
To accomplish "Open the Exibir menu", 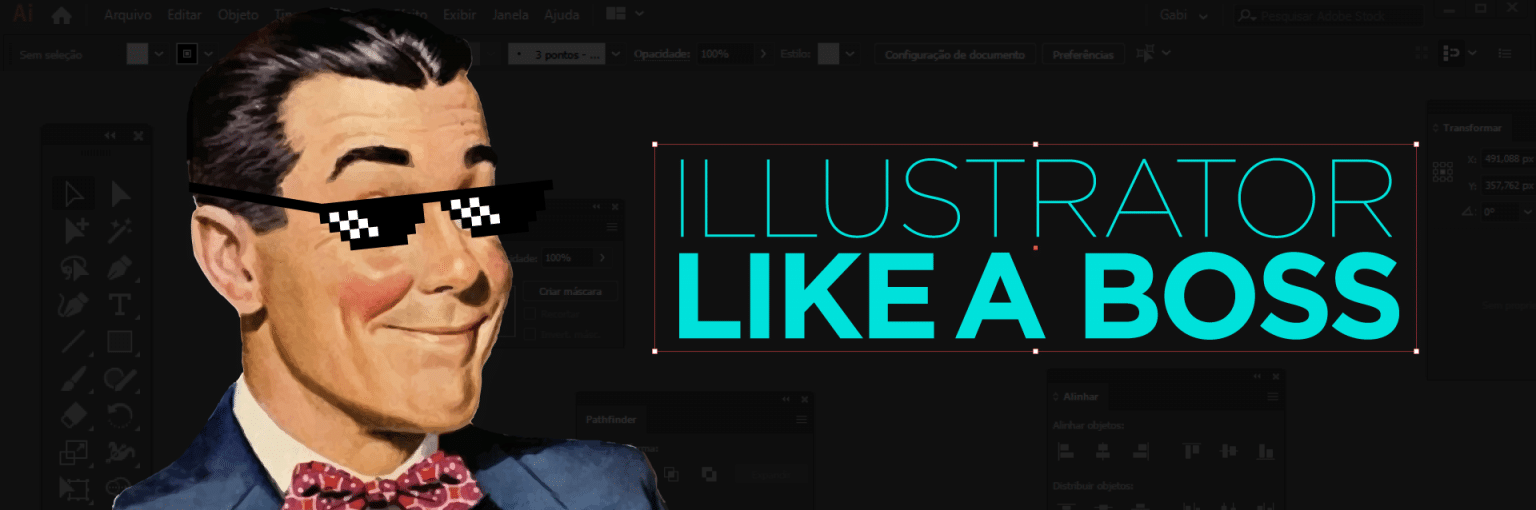I will point(462,15).
